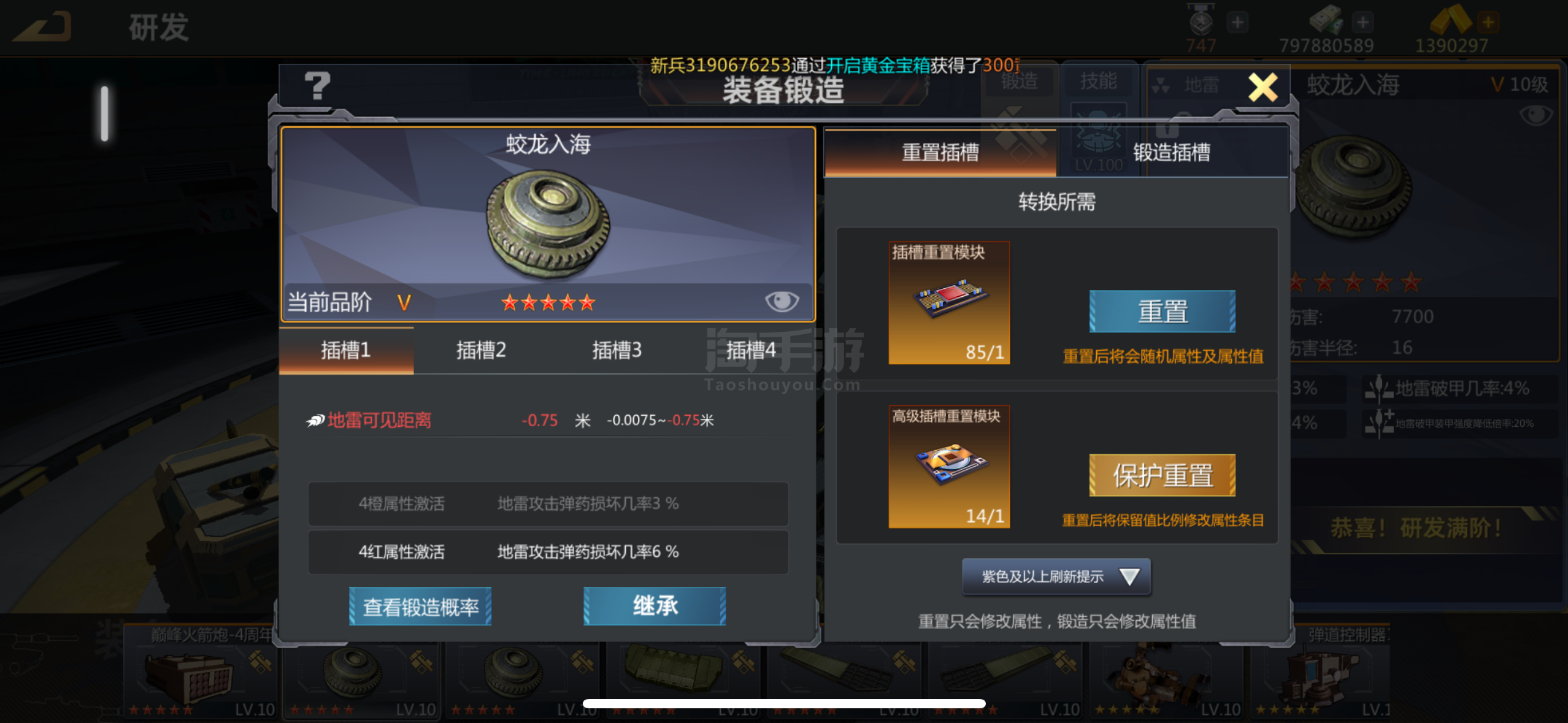1568x723 pixels.
Task: Toggle the eye icon under V 10级
Action: (1536, 115)
